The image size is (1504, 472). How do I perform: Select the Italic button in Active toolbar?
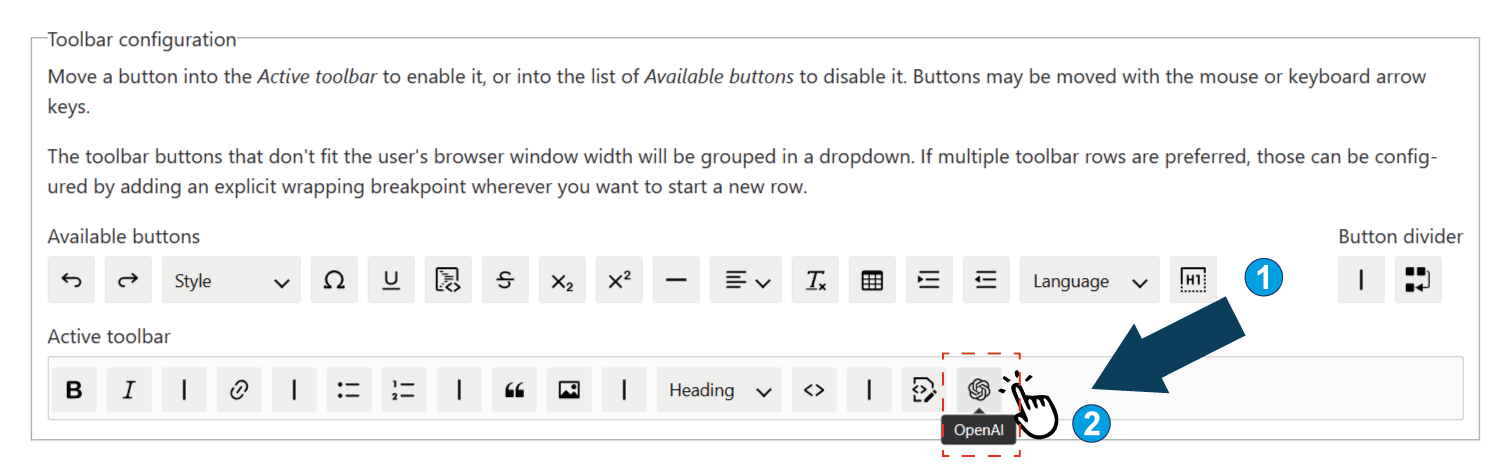click(129, 390)
